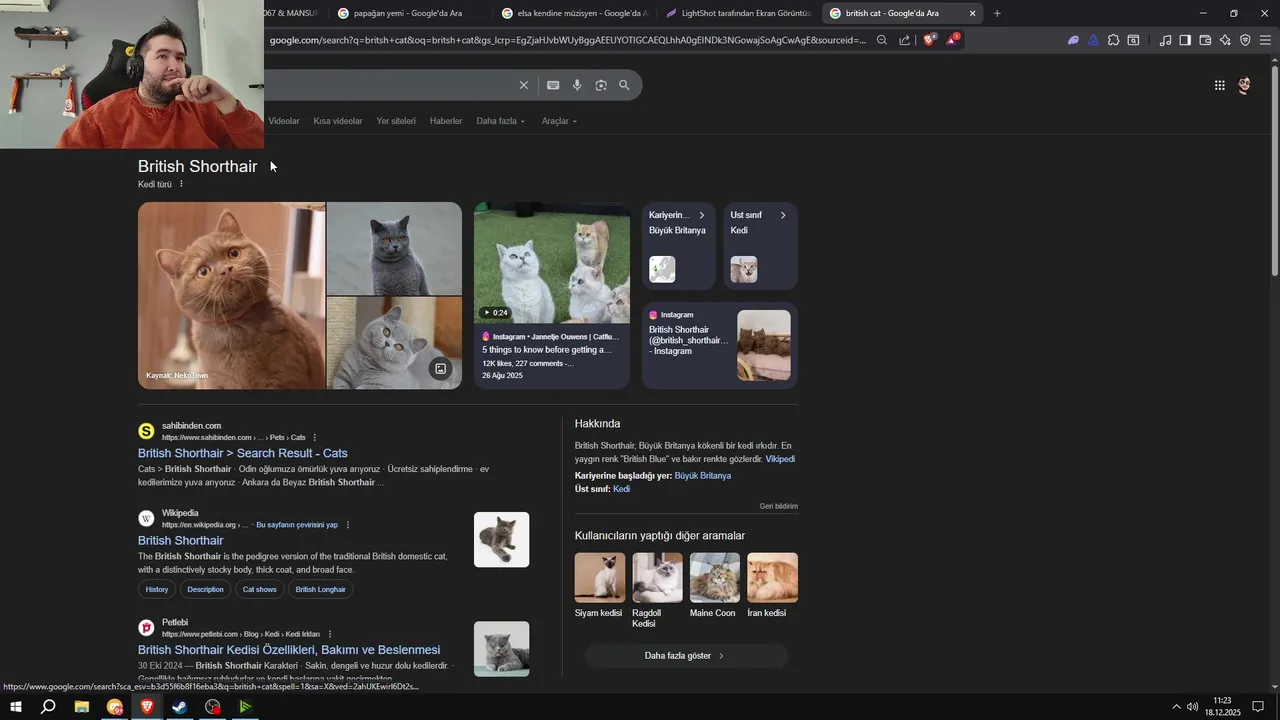Show hidden system tray icons
This screenshot has width=1280, height=720.
tap(1176, 707)
